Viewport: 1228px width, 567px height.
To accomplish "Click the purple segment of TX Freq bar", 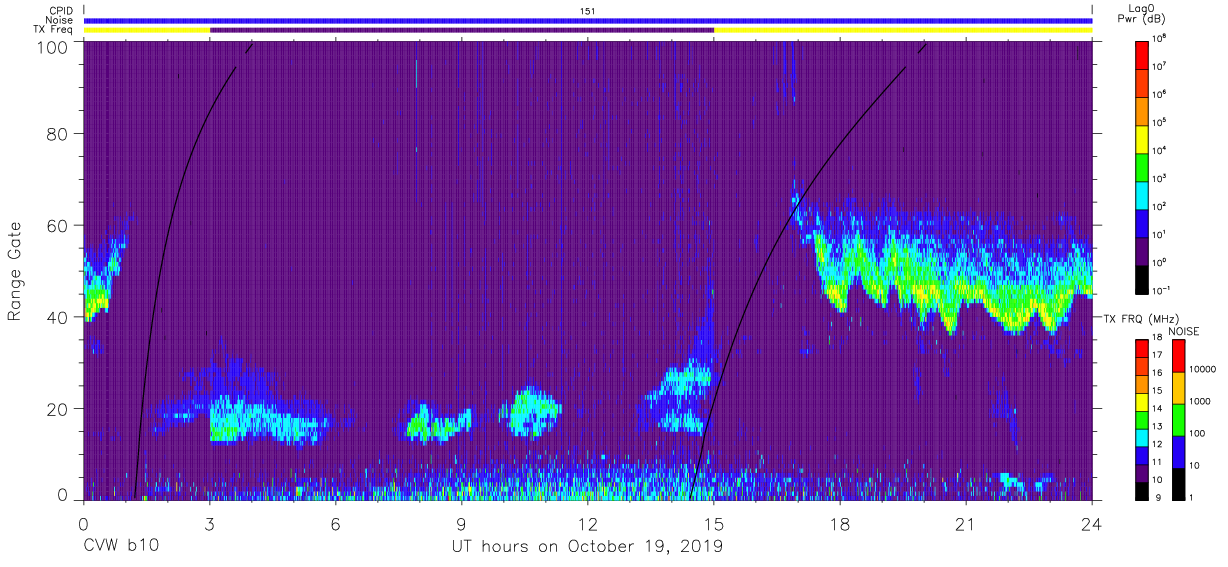I will [x=462, y=29].
